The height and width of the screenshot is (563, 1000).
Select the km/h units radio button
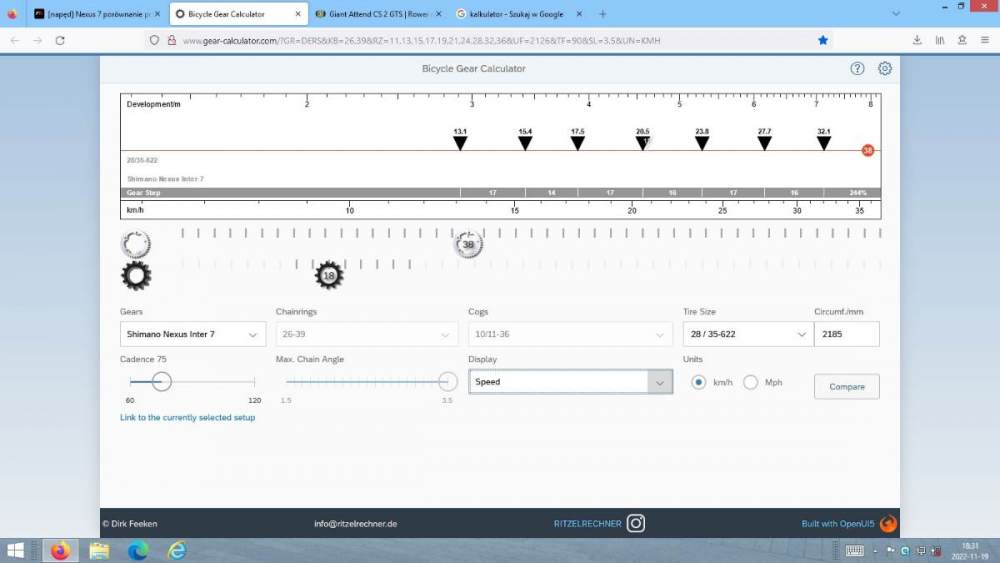(698, 382)
